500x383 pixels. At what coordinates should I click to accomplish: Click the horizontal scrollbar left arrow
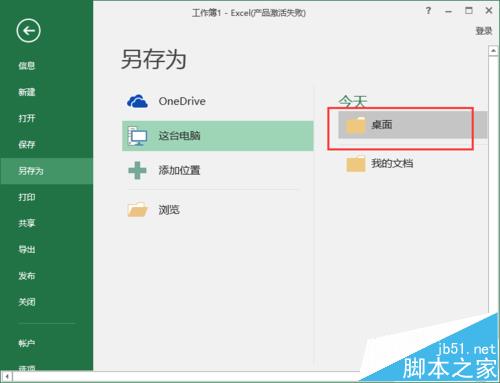tap(6, 377)
